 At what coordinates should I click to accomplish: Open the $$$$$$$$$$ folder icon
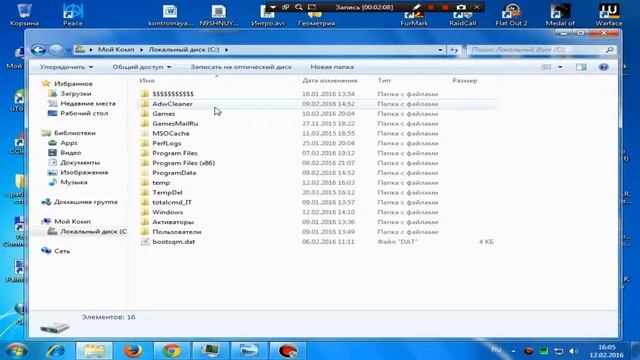tap(144, 94)
